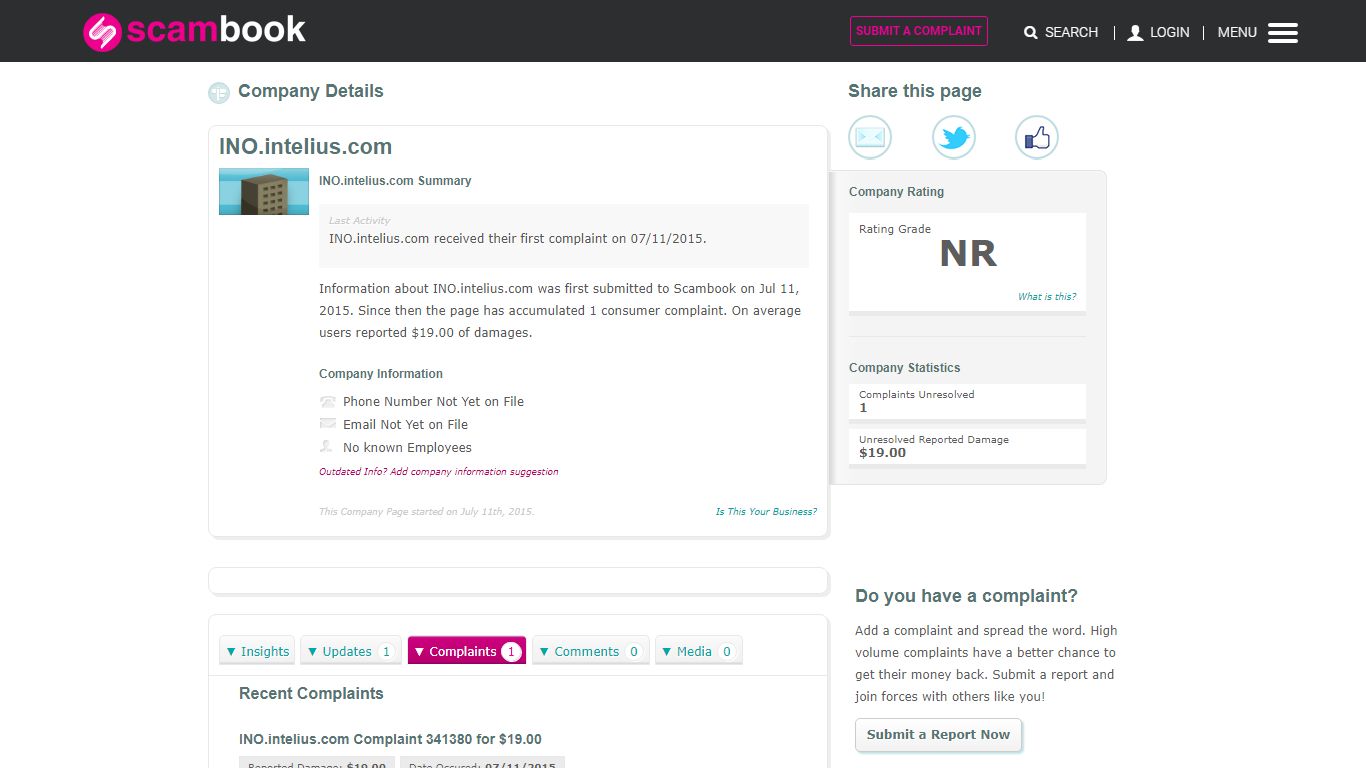This screenshot has height=768, width=1366.
Task: Open the Media tab
Action: [x=699, y=651]
